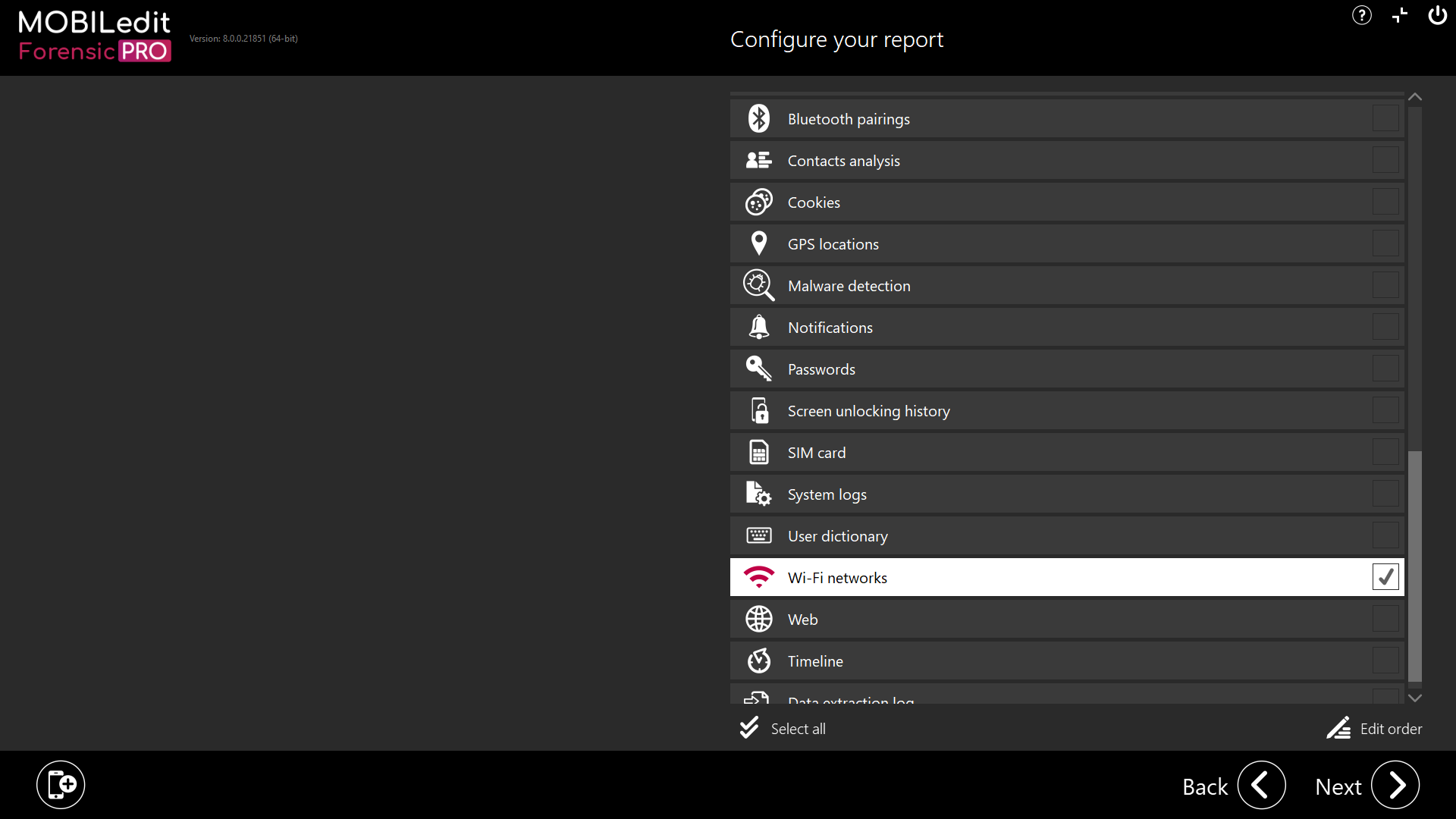Click the power icon at top right
The width and height of the screenshot is (1456, 819).
coord(1437,15)
